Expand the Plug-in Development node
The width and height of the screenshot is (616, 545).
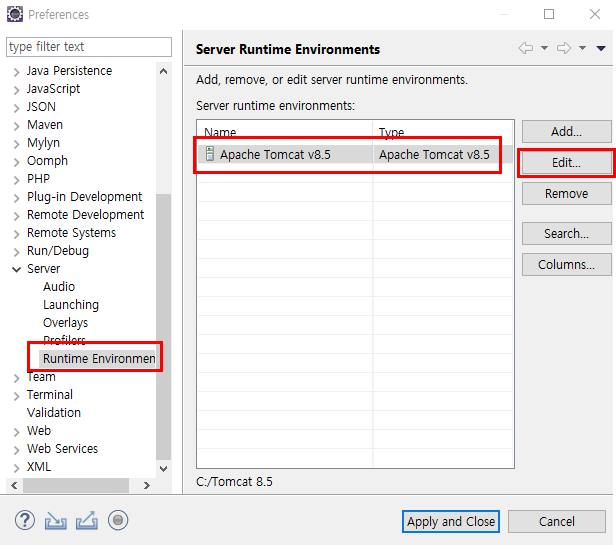16,198
